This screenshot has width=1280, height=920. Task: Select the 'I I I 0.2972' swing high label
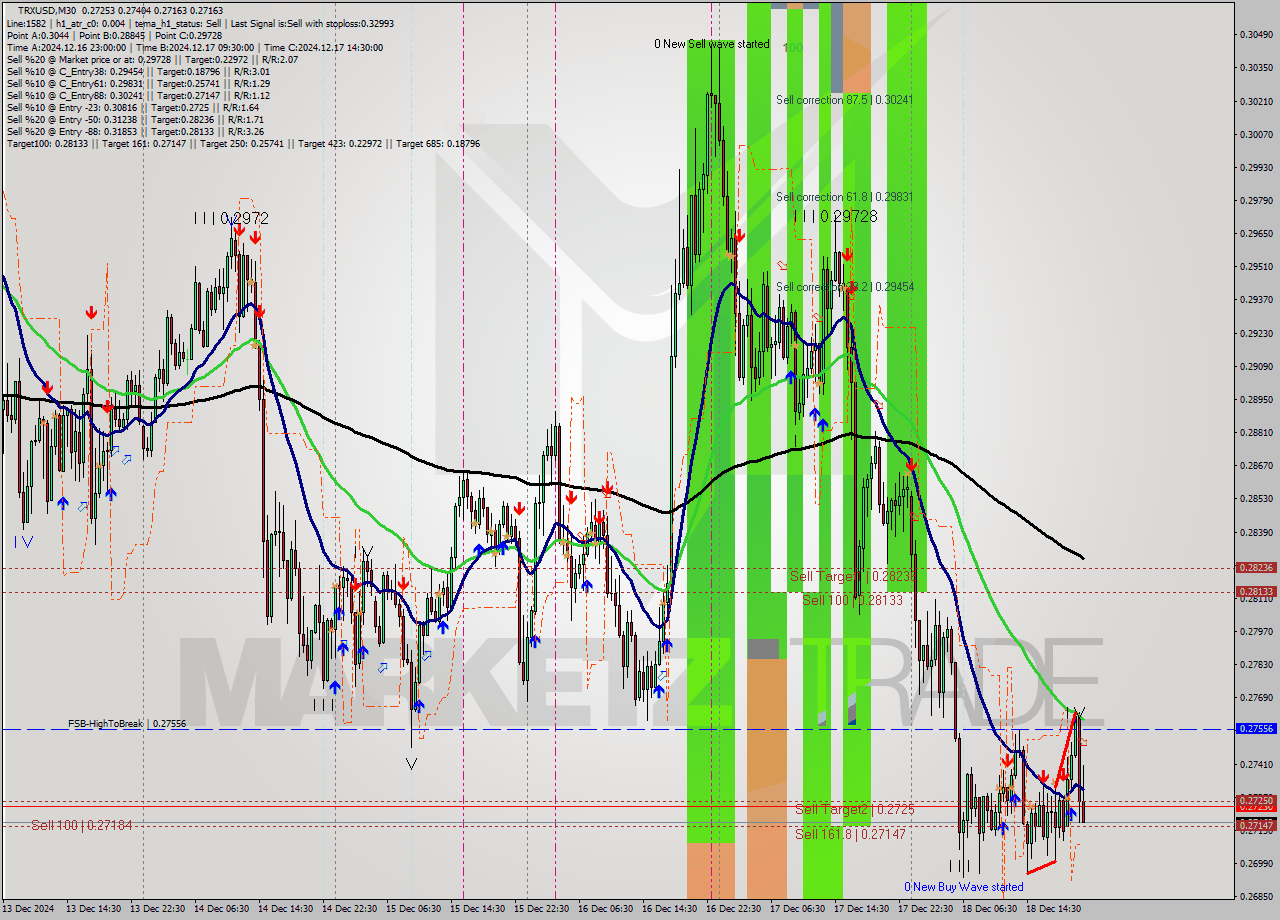(x=231, y=218)
